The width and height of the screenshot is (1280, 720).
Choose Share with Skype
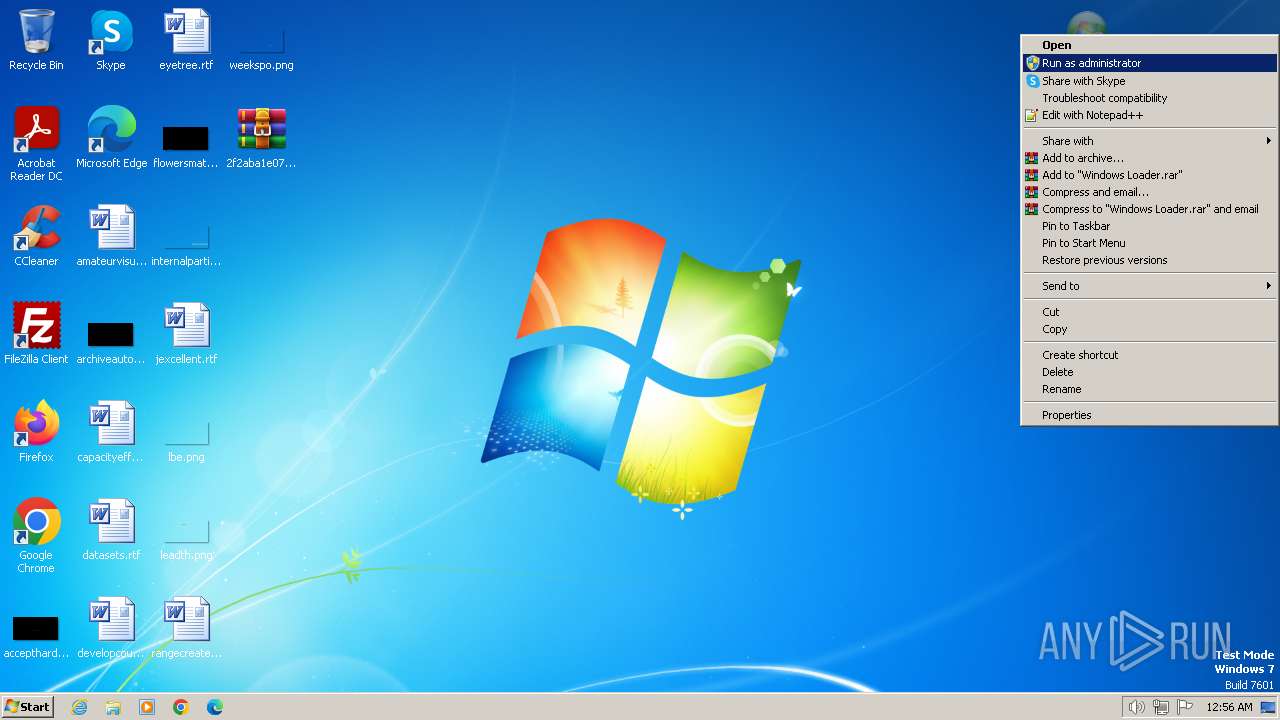pos(1149,81)
